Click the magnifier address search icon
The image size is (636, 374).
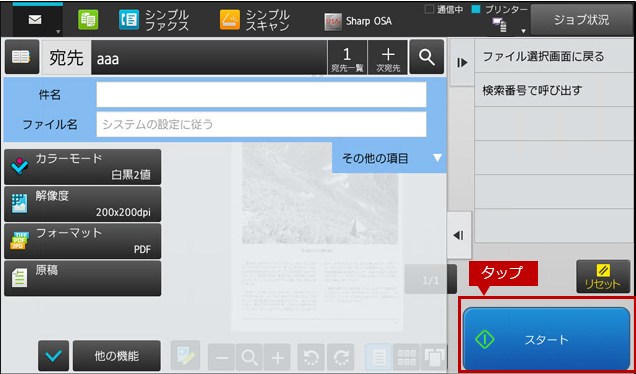click(x=427, y=57)
